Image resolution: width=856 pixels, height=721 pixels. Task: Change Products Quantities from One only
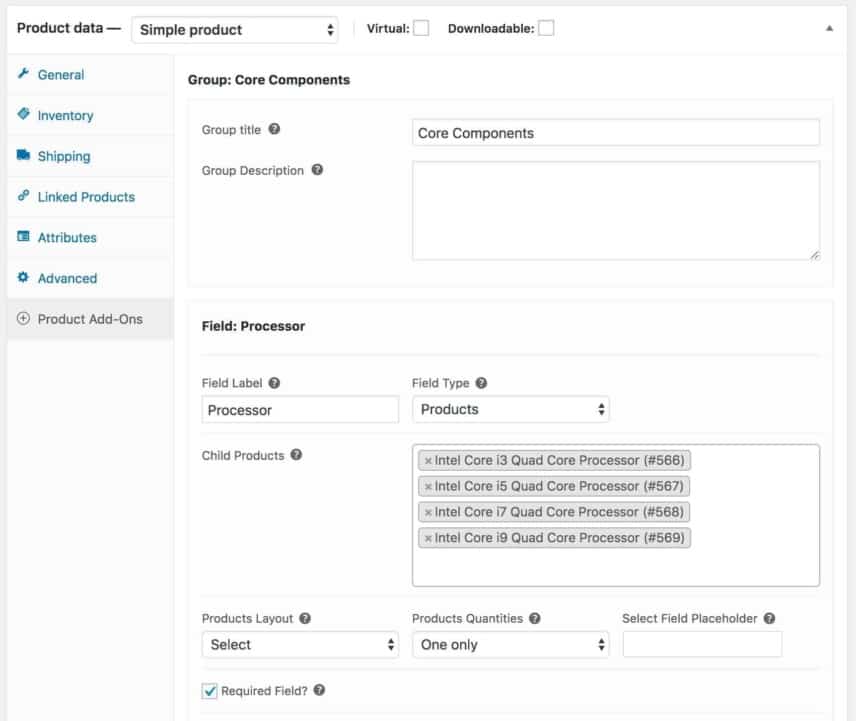click(x=511, y=644)
